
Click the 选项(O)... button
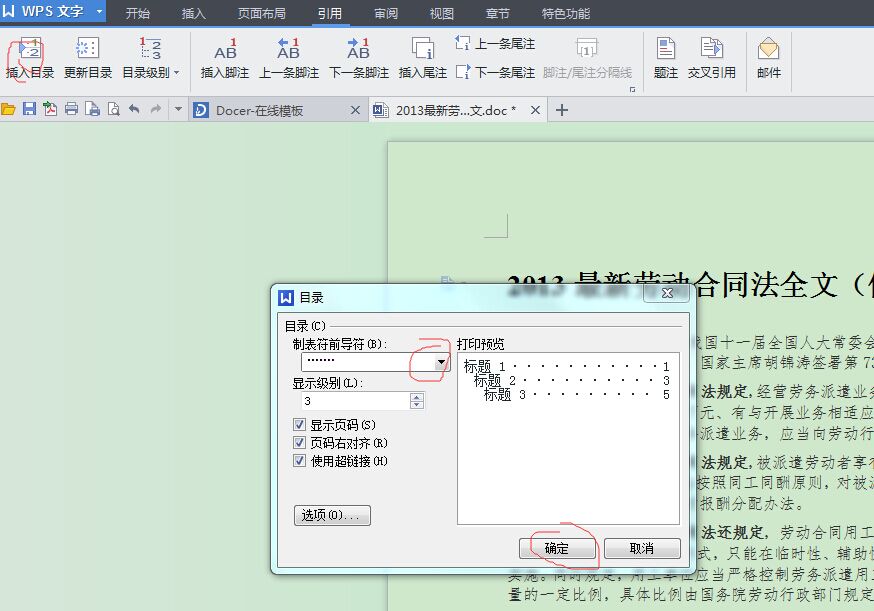coord(332,515)
